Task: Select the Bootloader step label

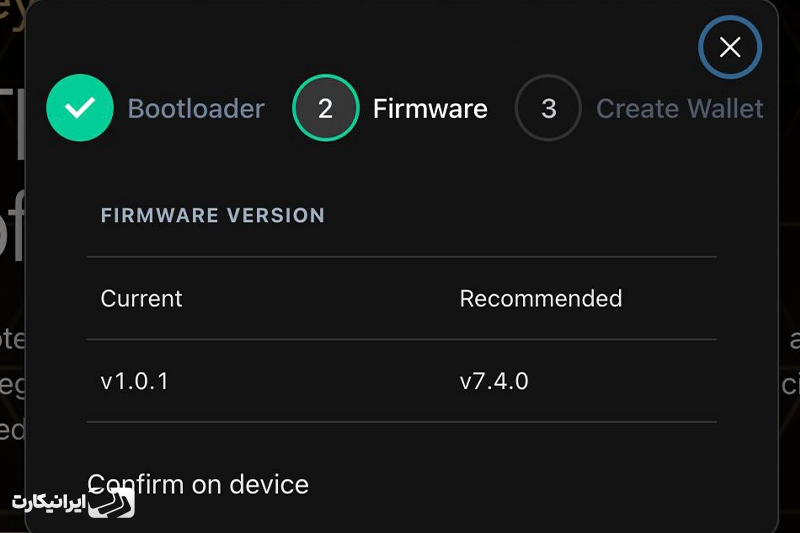Action: 196,109
